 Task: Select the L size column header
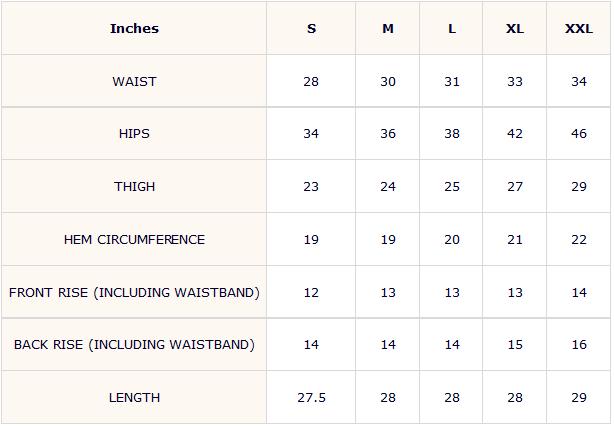pos(452,29)
